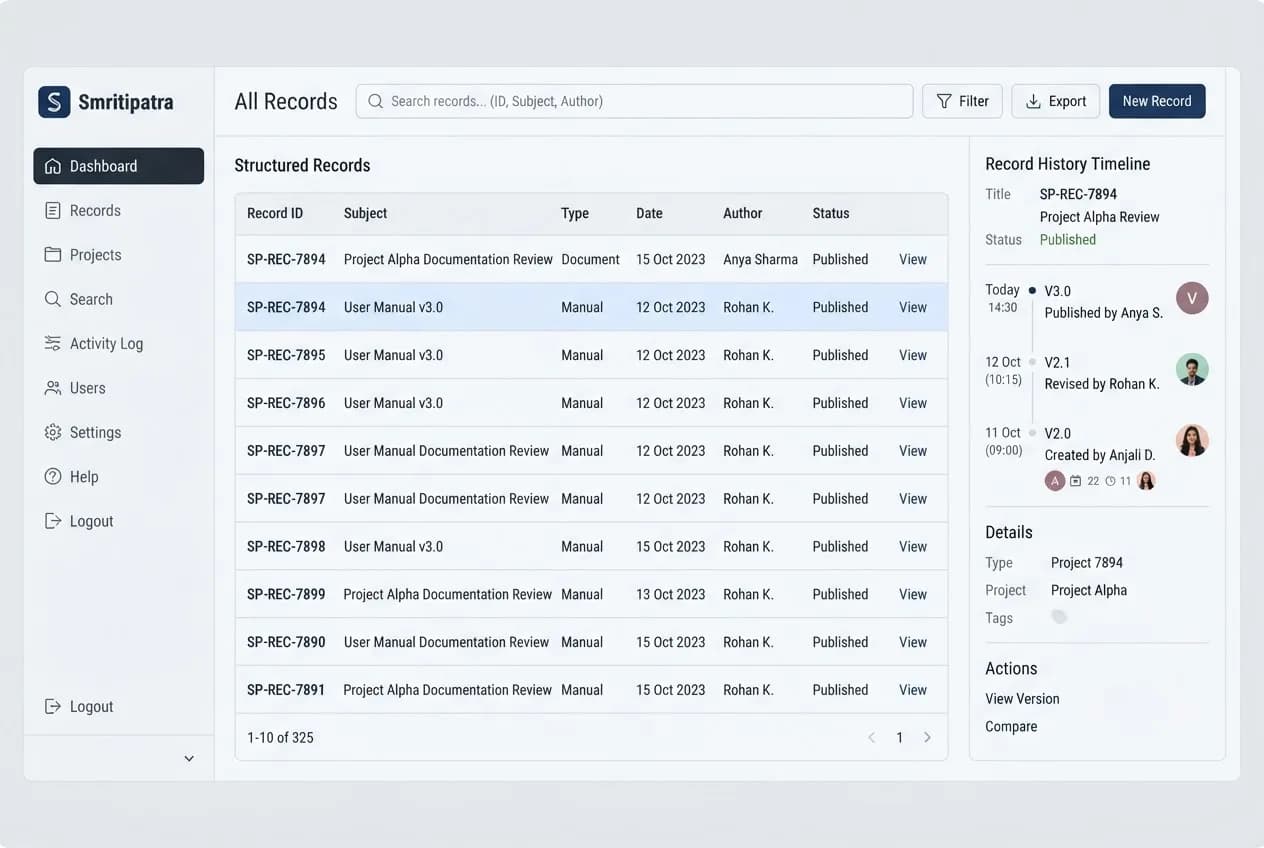
Task: Open View Version action
Action: [1022, 699]
